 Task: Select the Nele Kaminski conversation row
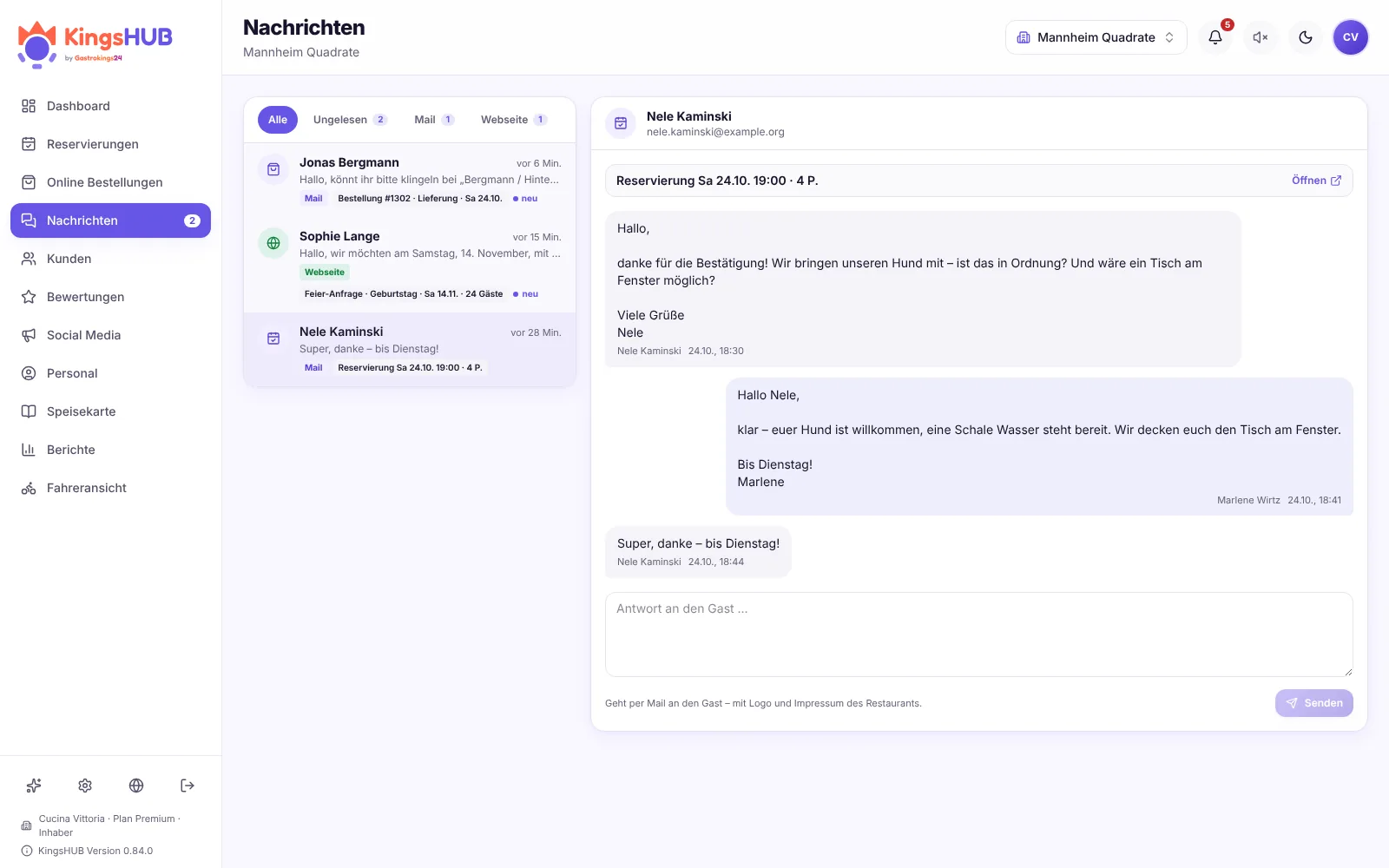click(410, 349)
